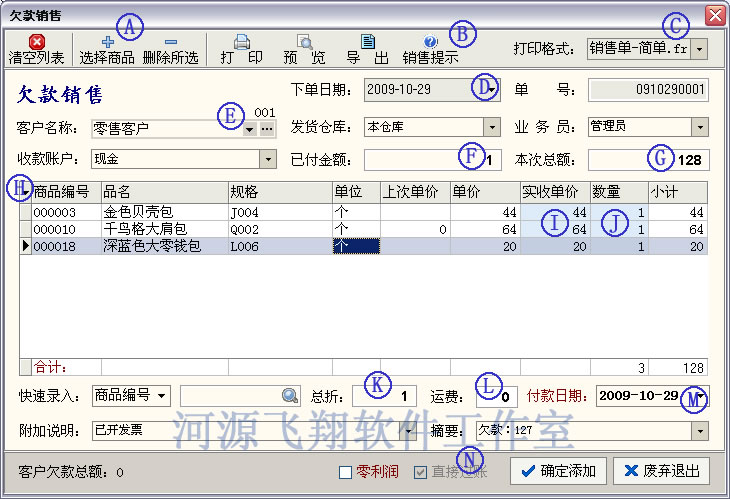The image size is (730, 499).
Task: Open the 预览 print preview icon
Action: 304,42
